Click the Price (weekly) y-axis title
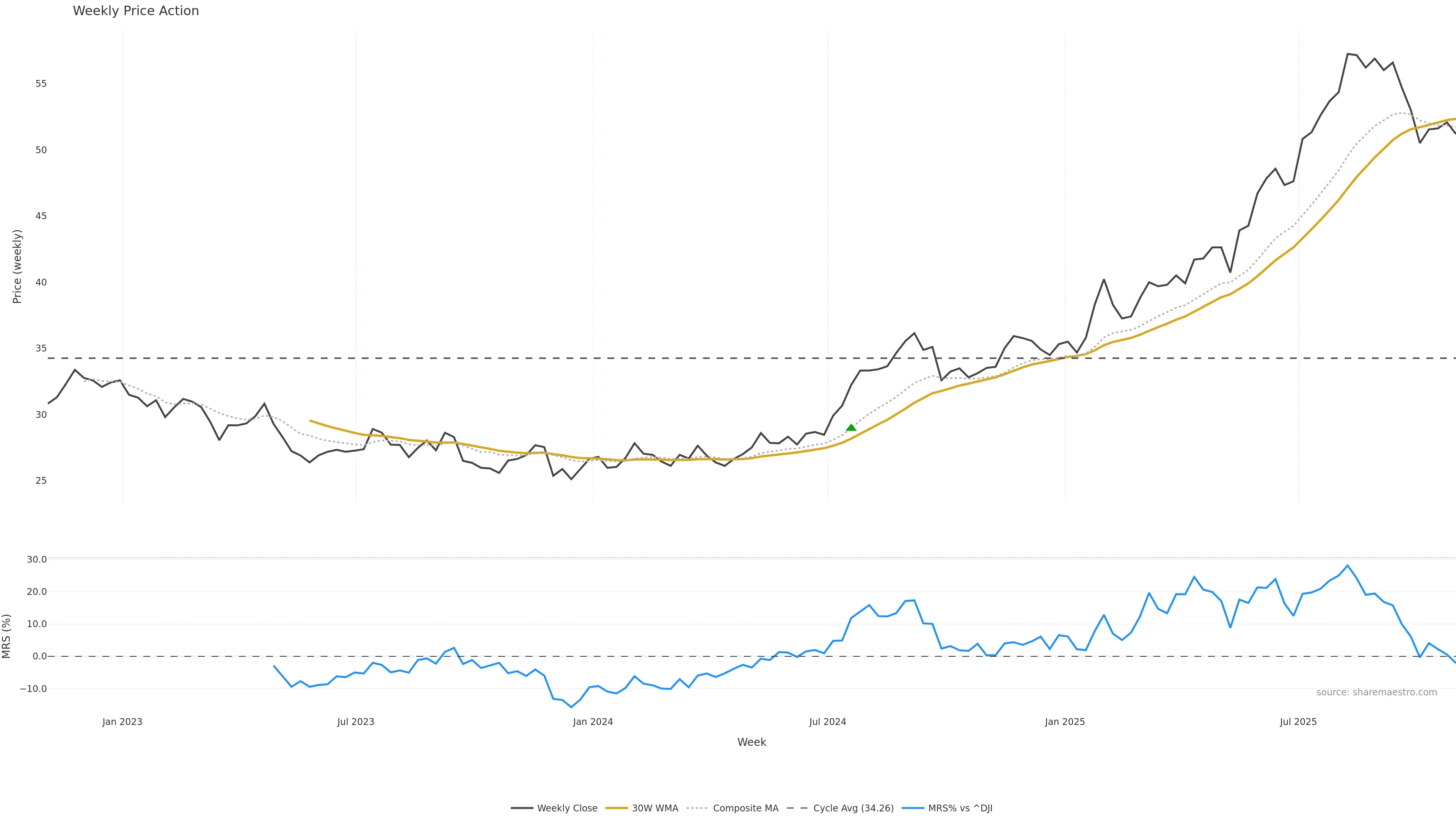The height and width of the screenshot is (819, 1456). point(17,266)
